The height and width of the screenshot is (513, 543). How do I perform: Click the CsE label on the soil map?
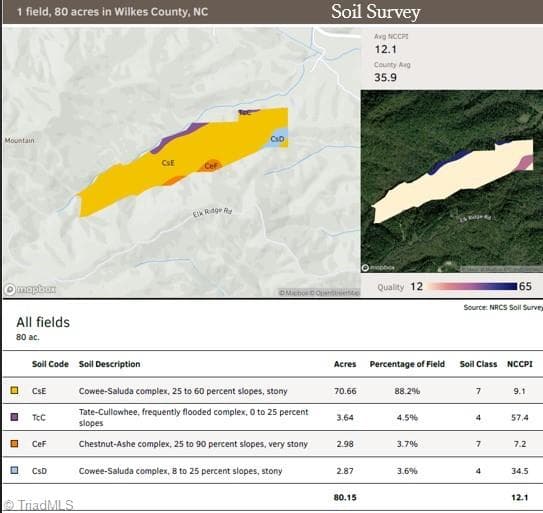coord(168,163)
